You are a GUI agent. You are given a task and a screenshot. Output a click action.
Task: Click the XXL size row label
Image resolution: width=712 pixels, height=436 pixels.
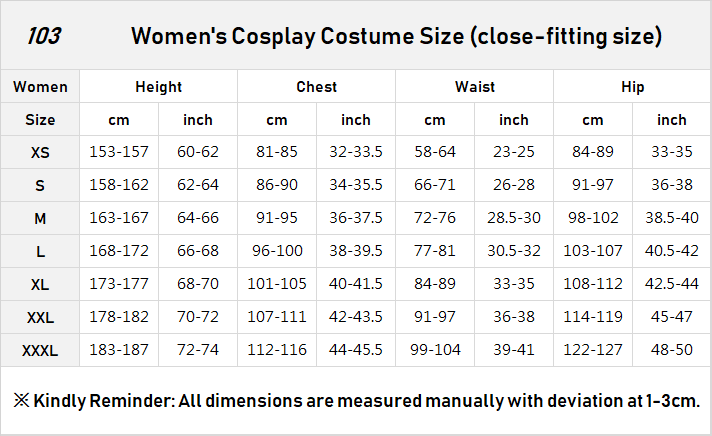click(40, 318)
